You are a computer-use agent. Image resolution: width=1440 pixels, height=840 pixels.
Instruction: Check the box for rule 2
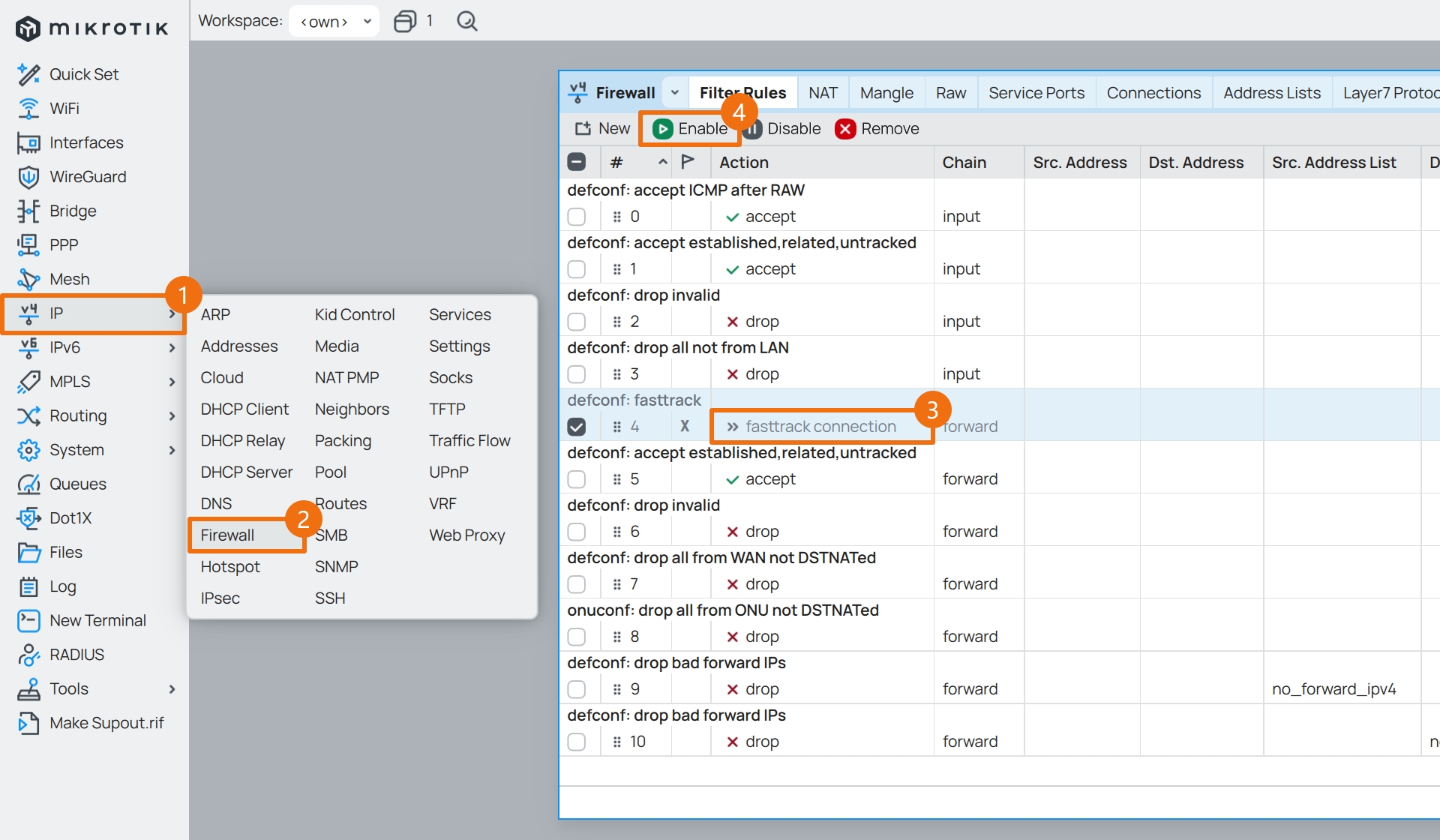click(x=577, y=322)
